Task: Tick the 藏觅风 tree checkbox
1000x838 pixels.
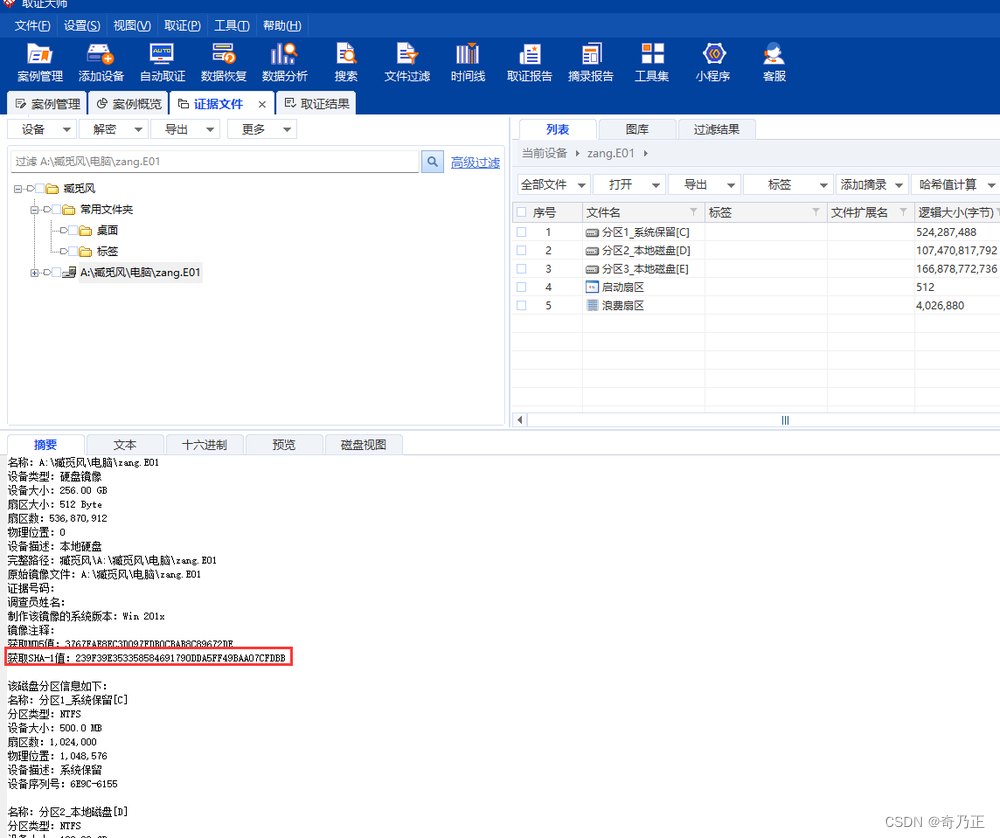Action: click(x=40, y=189)
